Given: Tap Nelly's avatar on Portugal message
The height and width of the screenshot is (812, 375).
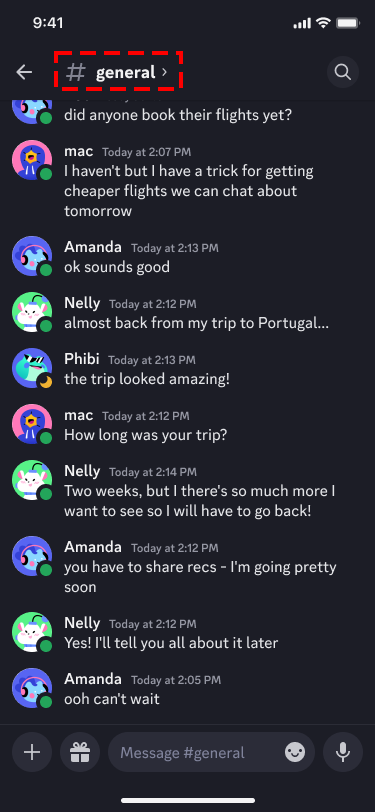Looking at the screenshot, I should coord(32,312).
